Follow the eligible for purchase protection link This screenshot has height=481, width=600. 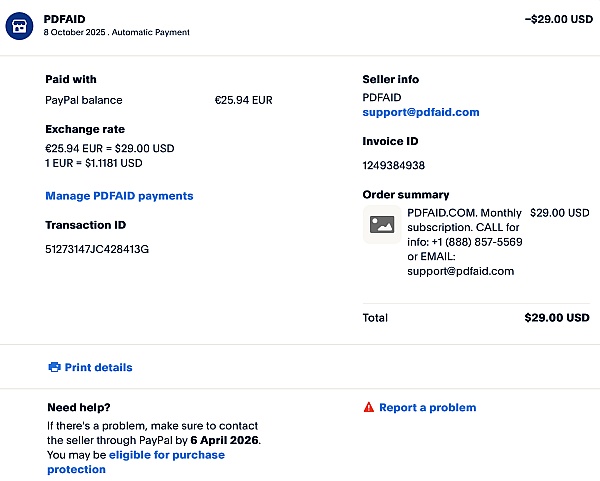[166, 455]
